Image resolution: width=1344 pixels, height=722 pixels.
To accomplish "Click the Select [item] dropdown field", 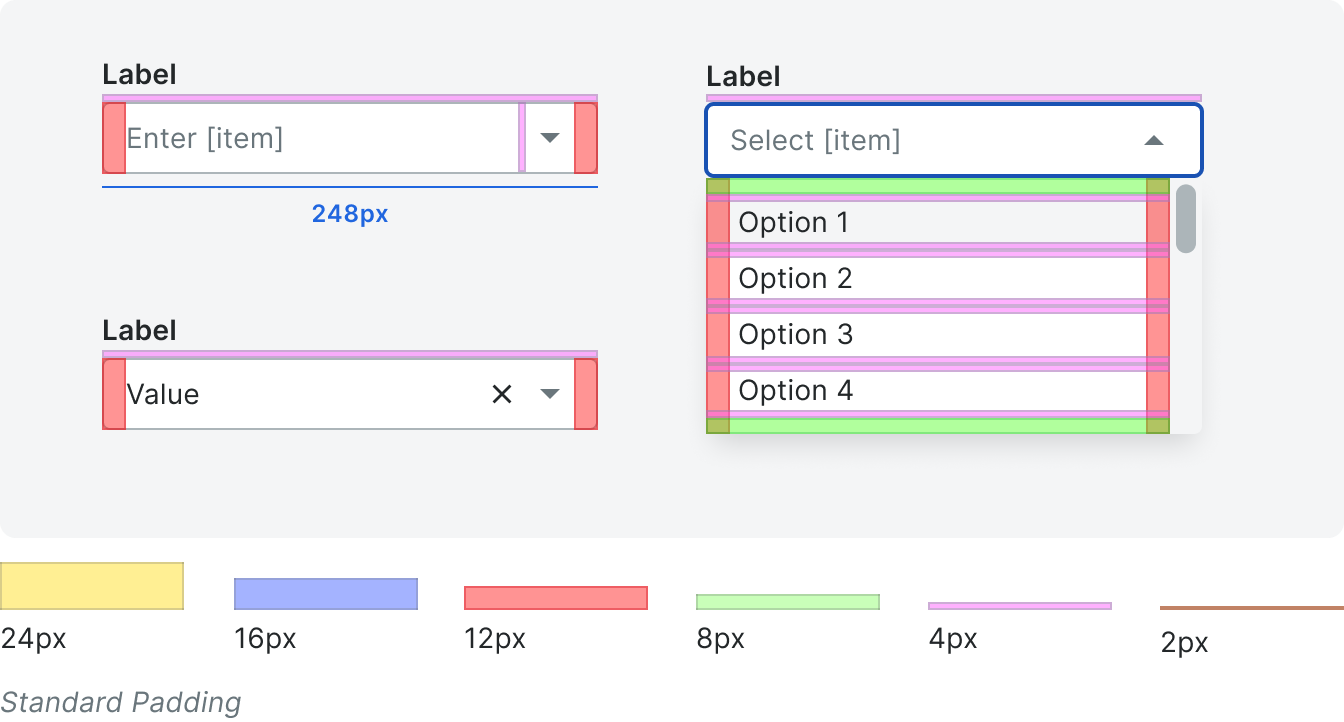I will (x=954, y=140).
